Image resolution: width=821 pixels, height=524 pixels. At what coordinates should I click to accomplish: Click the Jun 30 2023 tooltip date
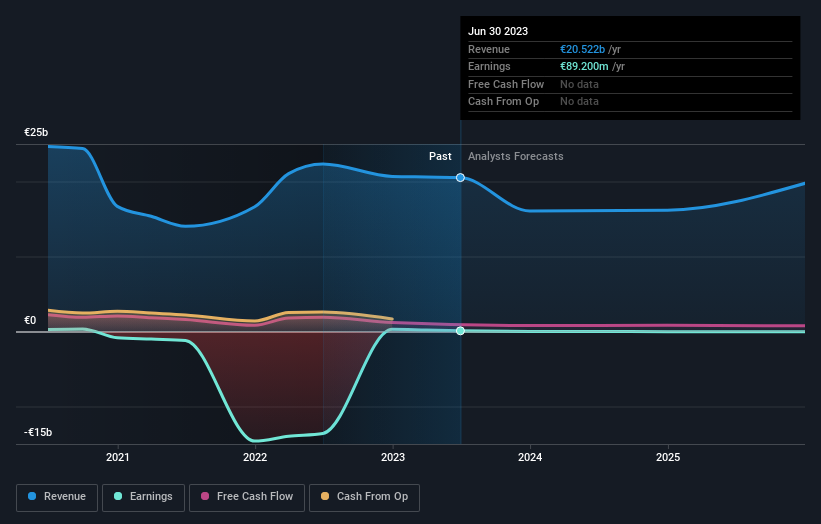[x=498, y=31]
